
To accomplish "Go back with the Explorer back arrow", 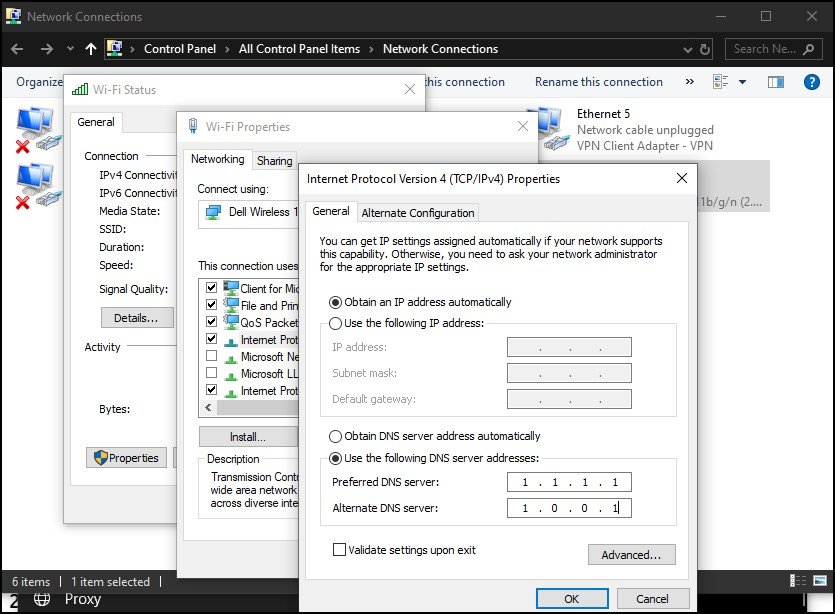I will (17, 49).
